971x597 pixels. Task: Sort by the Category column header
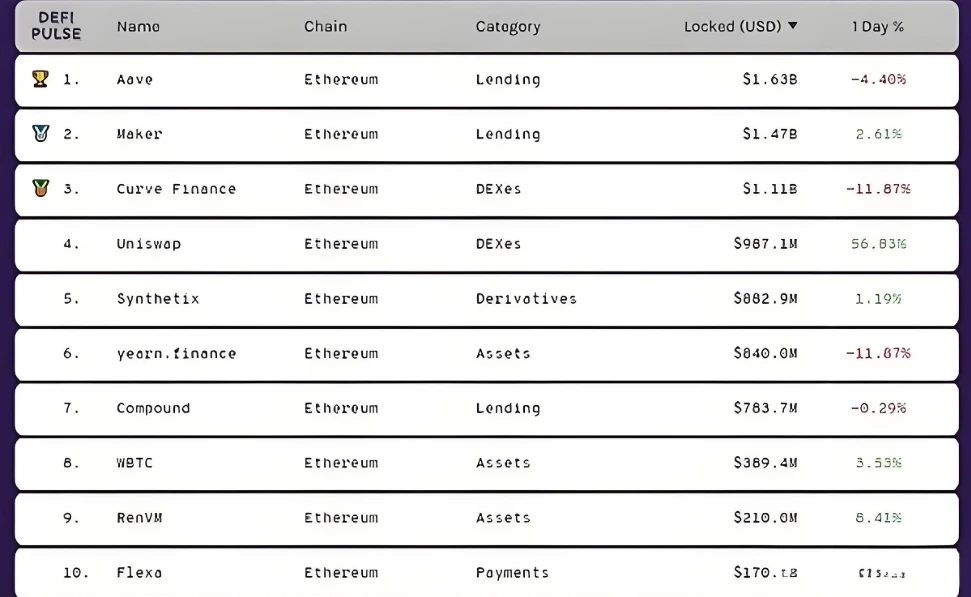coord(508,27)
